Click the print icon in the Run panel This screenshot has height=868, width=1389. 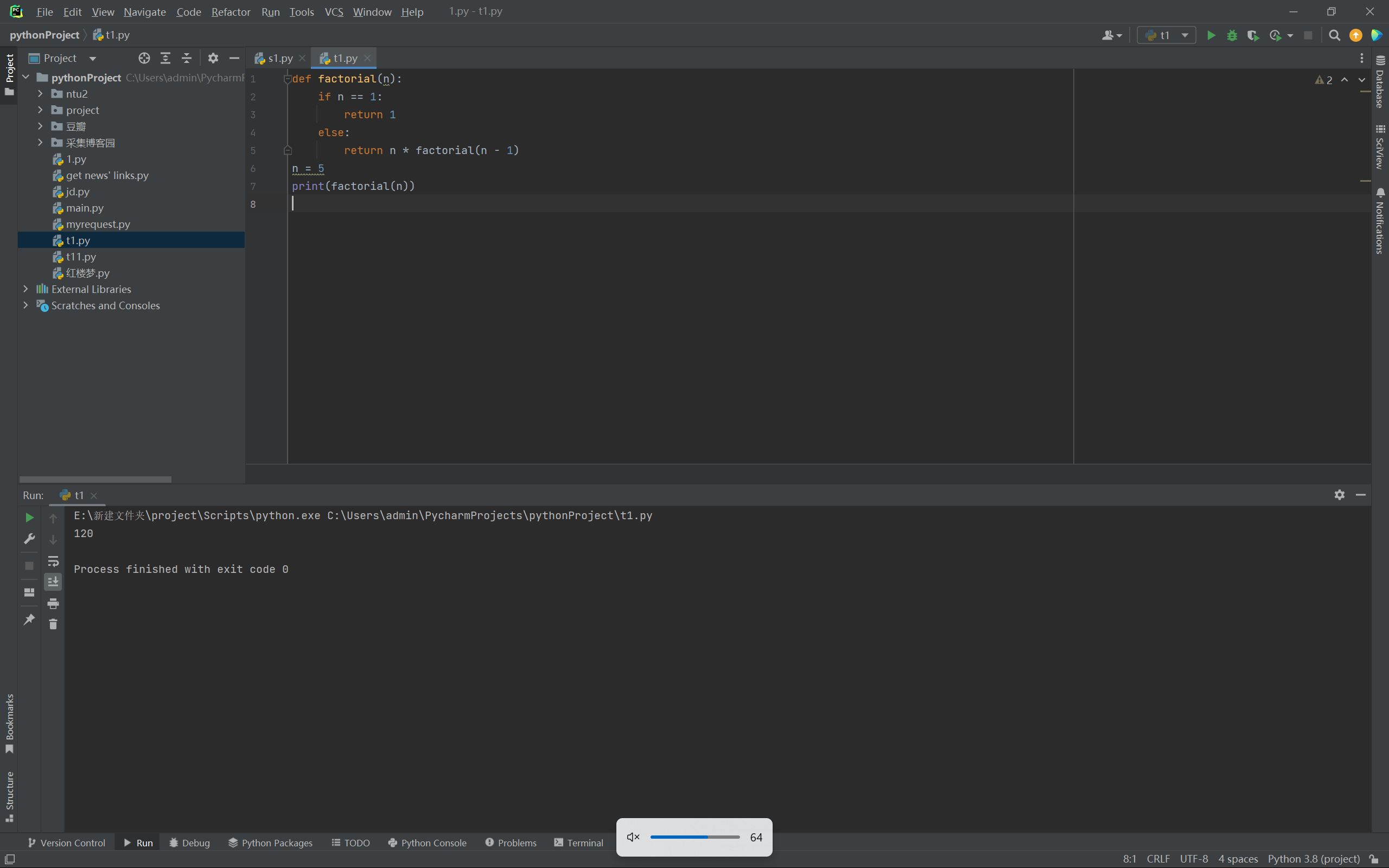click(53, 603)
